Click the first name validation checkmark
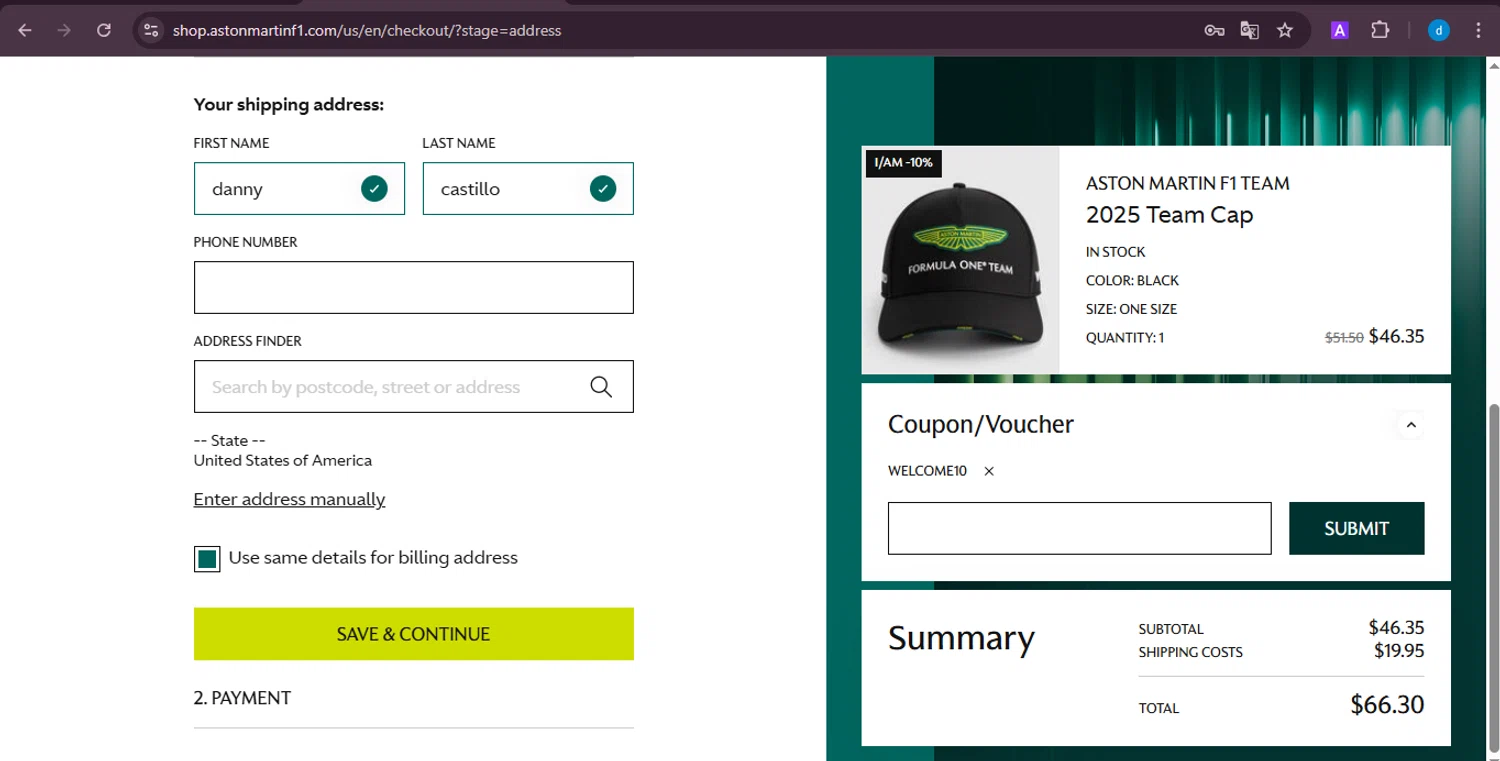1500x761 pixels. 374,188
